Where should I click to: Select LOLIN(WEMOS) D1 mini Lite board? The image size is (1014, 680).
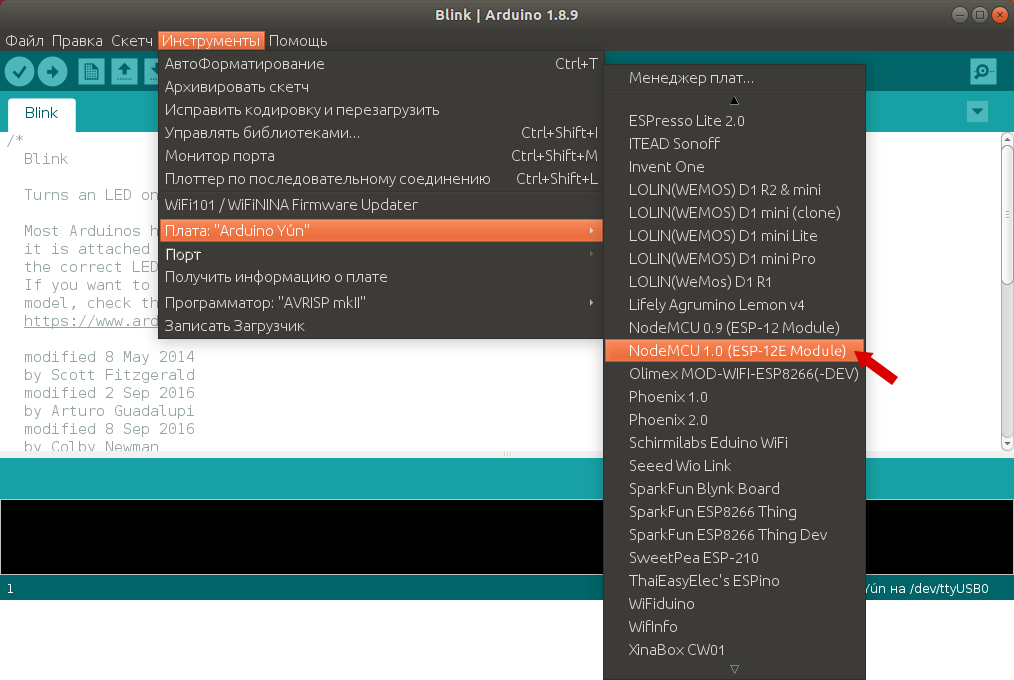coord(735,236)
